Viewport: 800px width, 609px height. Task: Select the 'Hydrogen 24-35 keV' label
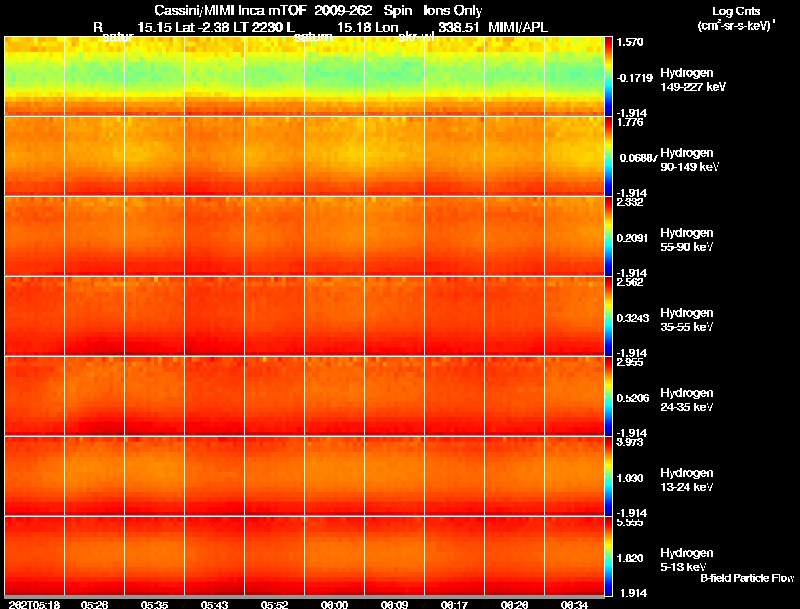click(687, 400)
